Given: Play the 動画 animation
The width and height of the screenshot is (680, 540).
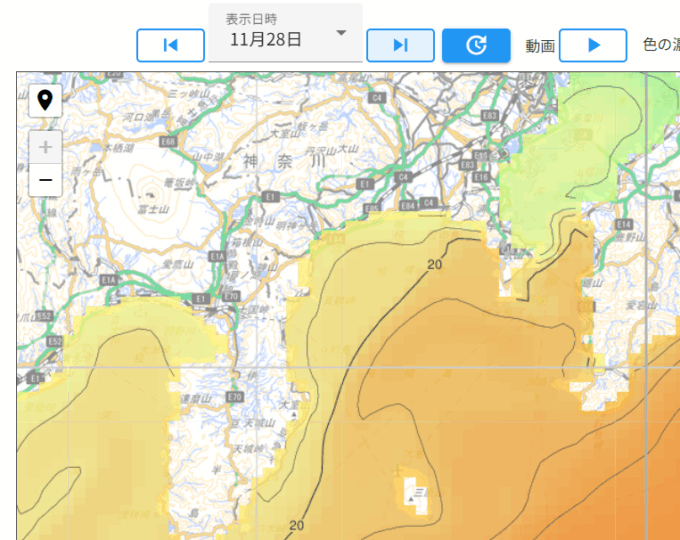Looking at the screenshot, I should 592,45.
